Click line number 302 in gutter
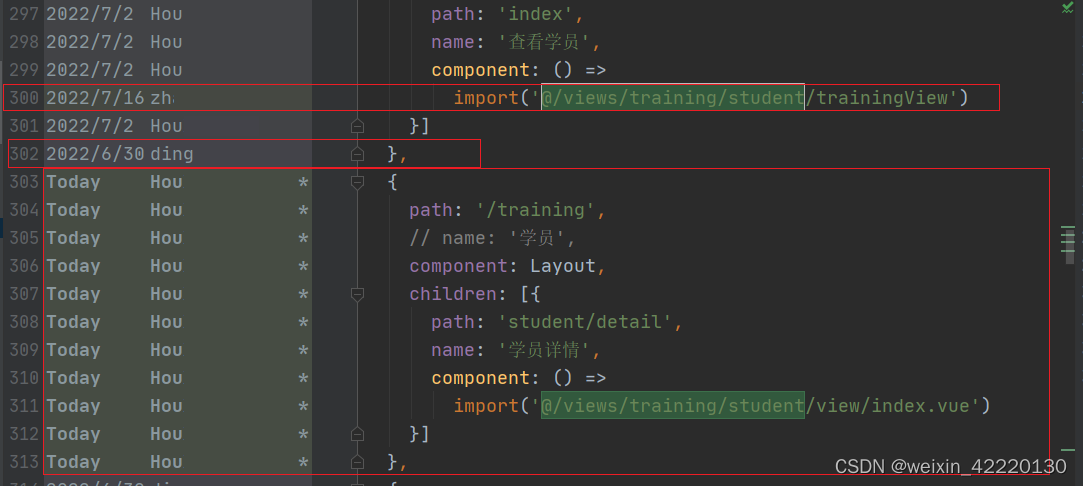 coord(24,154)
